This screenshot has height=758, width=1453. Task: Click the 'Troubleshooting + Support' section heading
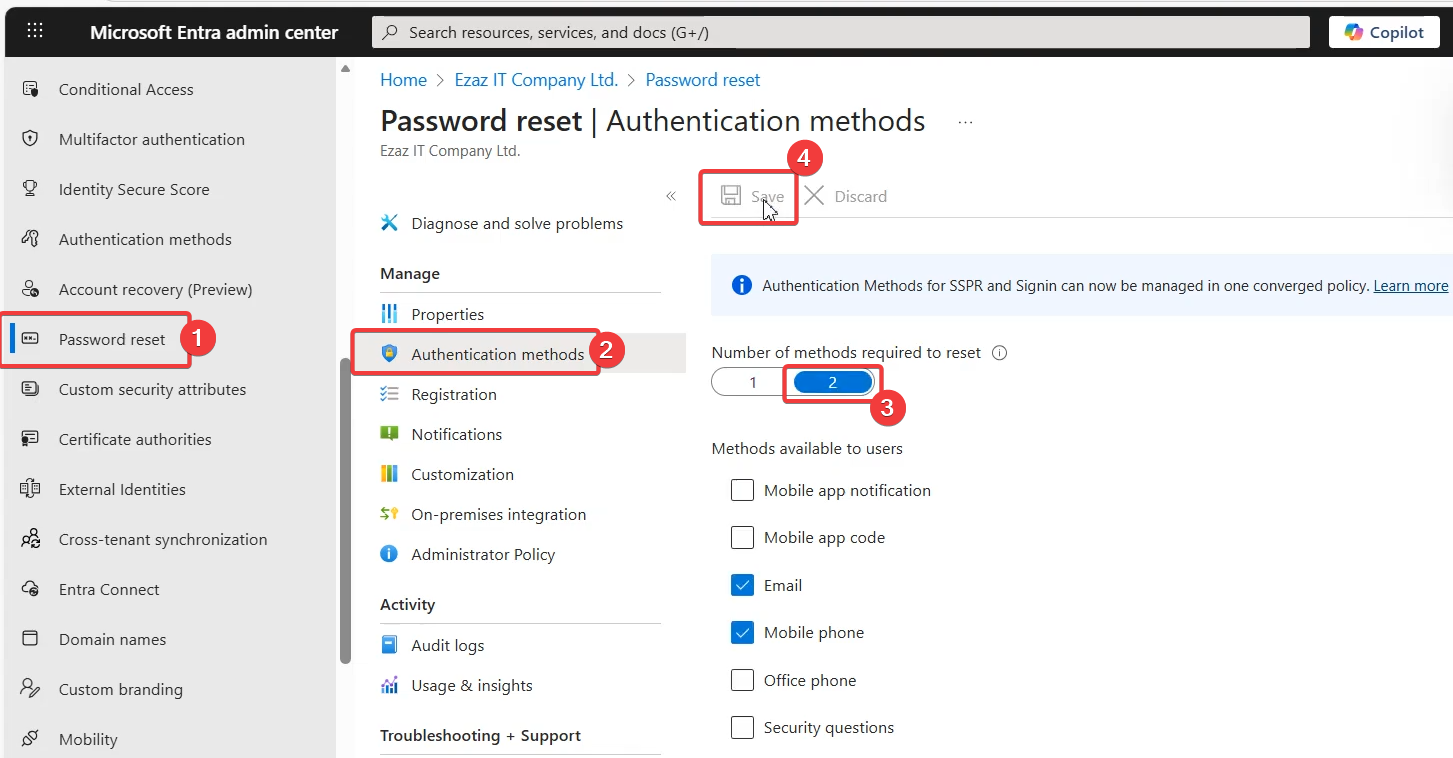pos(480,735)
